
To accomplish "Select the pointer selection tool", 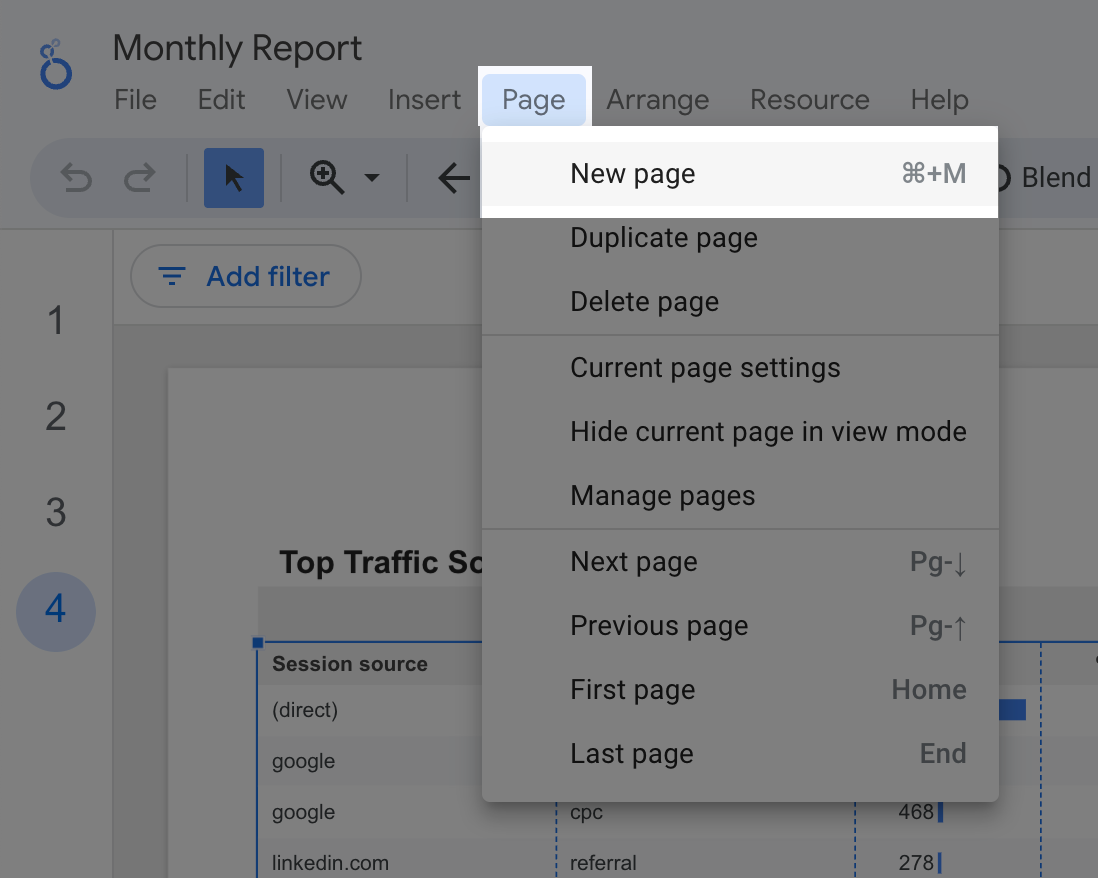I will [233, 177].
